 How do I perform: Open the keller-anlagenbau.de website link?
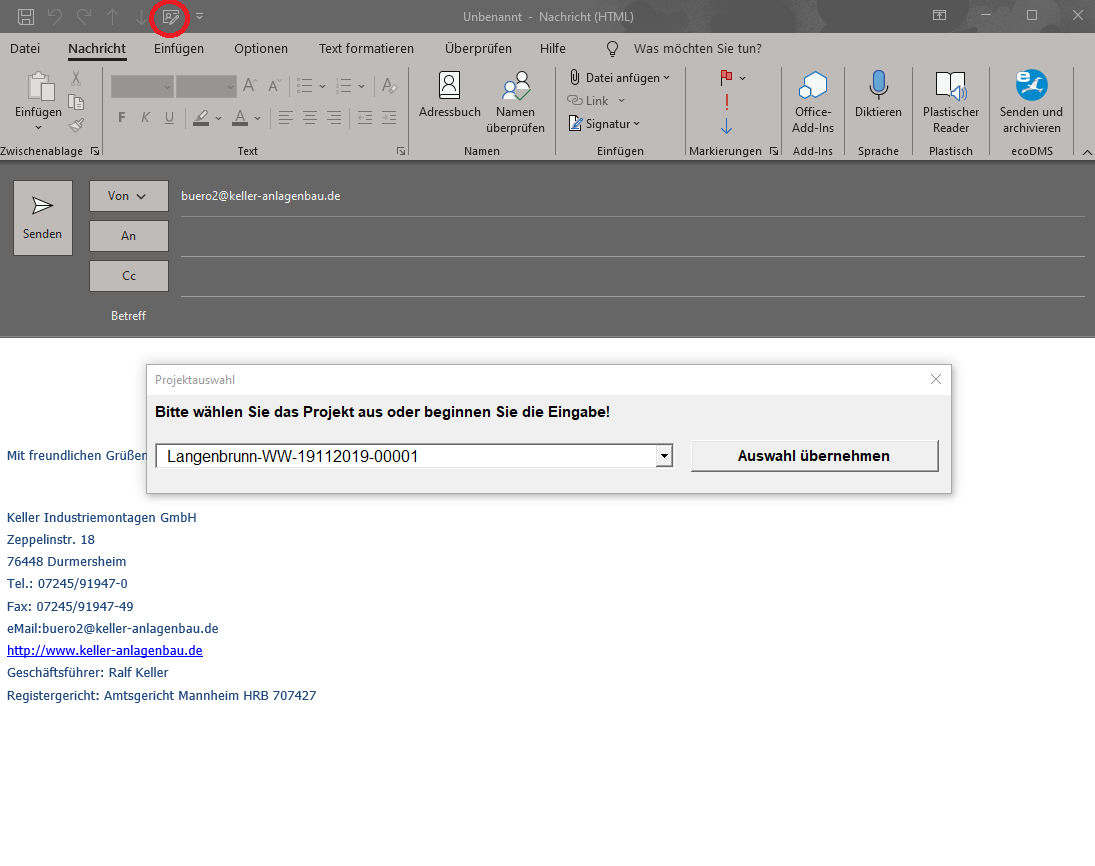[x=105, y=651]
